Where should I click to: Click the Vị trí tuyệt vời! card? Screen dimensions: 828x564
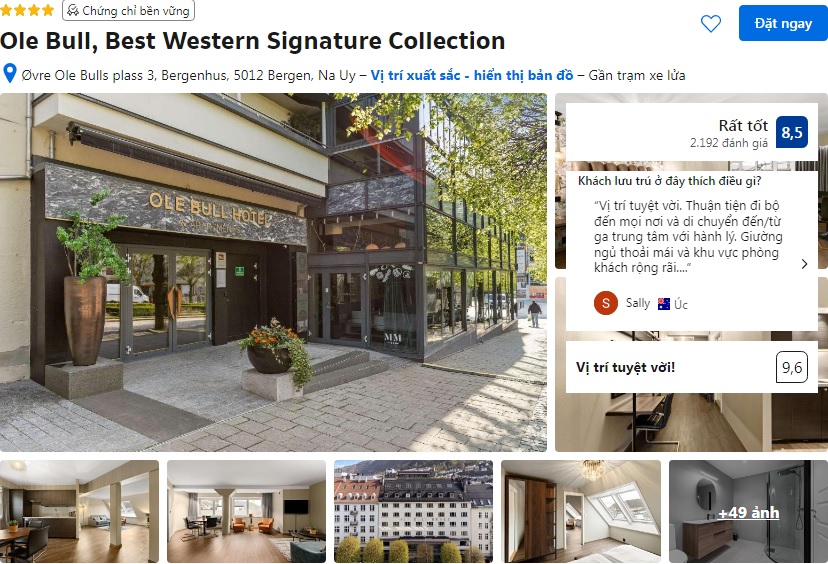click(x=692, y=367)
